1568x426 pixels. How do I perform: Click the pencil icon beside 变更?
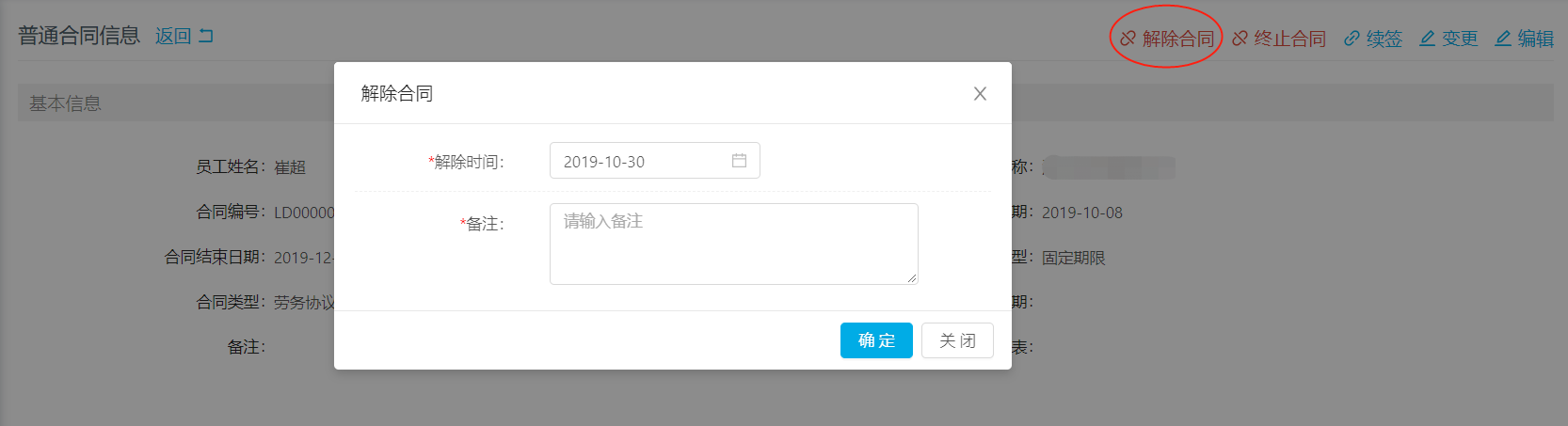(1428, 39)
